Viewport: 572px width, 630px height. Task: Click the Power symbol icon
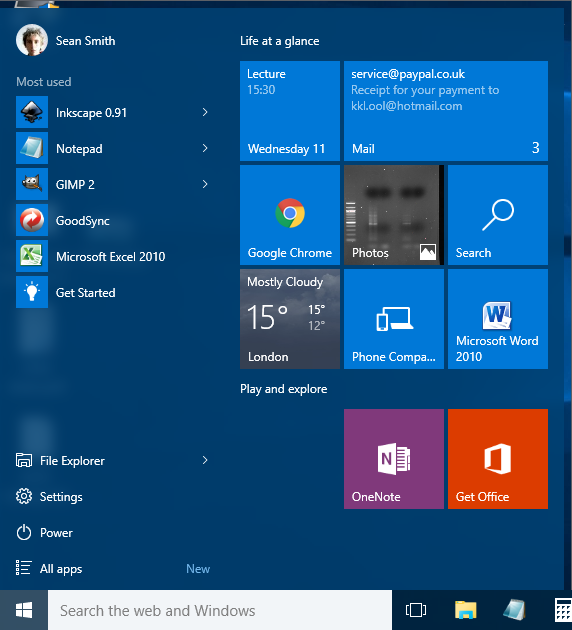click(24, 532)
